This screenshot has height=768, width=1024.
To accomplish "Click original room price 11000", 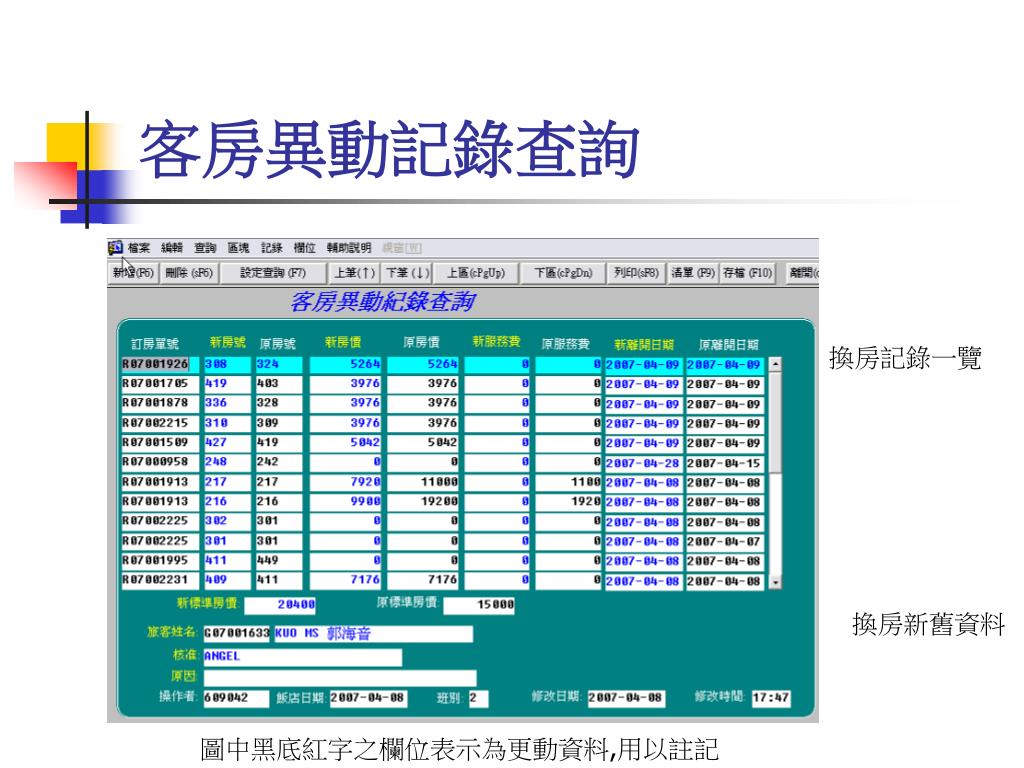I will coord(423,482).
